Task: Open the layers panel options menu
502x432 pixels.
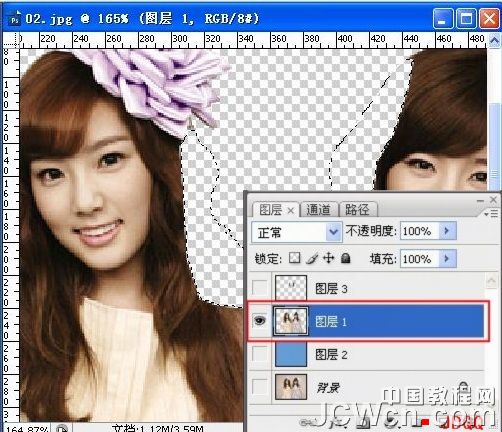Action: [491, 214]
